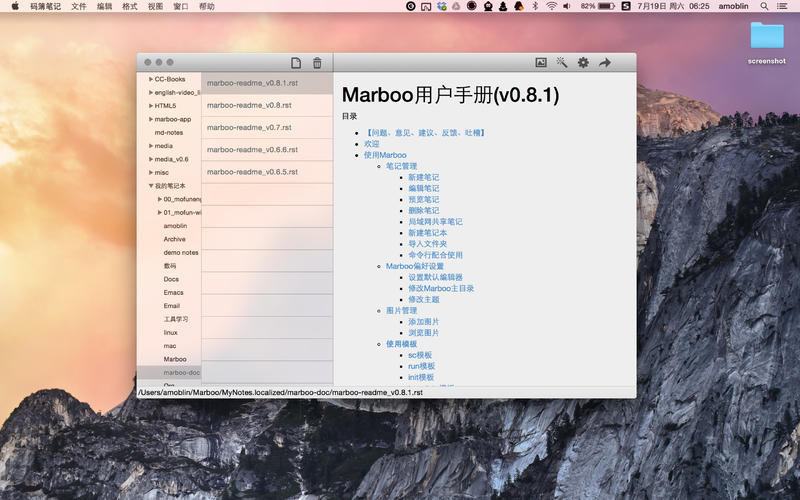Viewport: 800px width, 500px height.
Task: Follow the run模板 link
Action: pos(421,366)
